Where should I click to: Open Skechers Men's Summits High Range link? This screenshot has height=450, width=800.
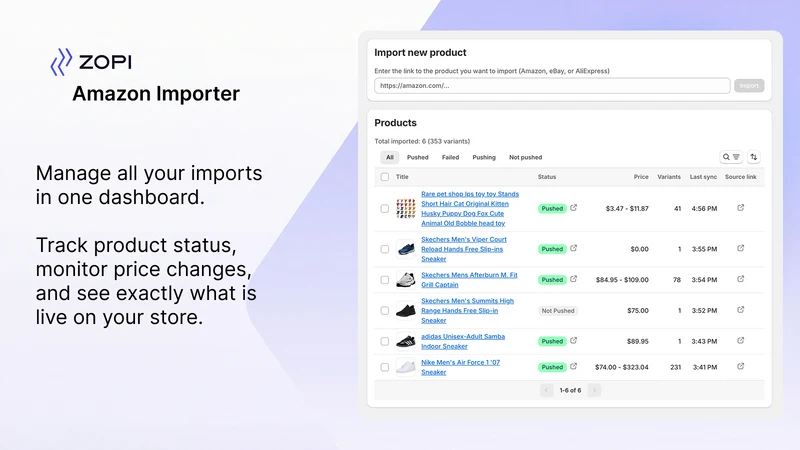point(467,311)
